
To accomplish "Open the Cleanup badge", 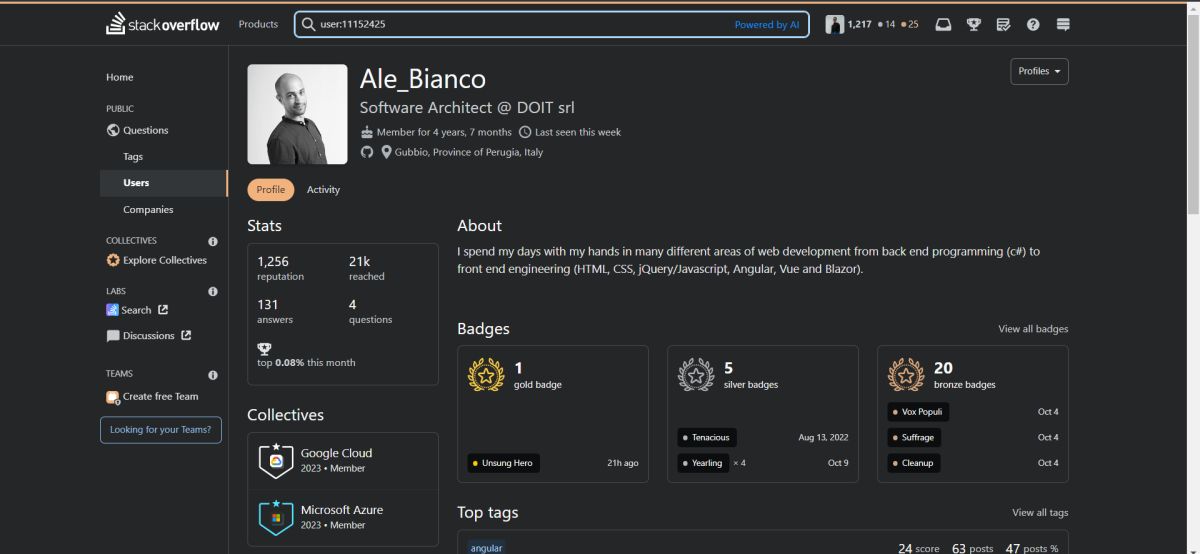I will point(914,463).
